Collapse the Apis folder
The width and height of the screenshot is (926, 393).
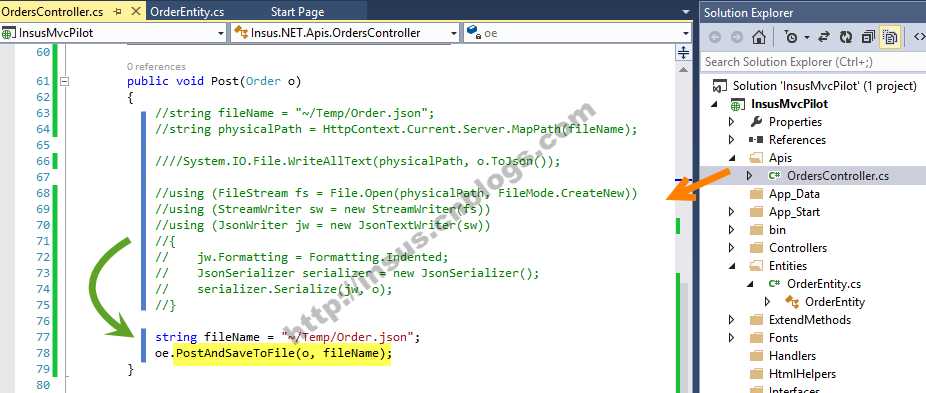pyautogui.click(x=732, y=158)
